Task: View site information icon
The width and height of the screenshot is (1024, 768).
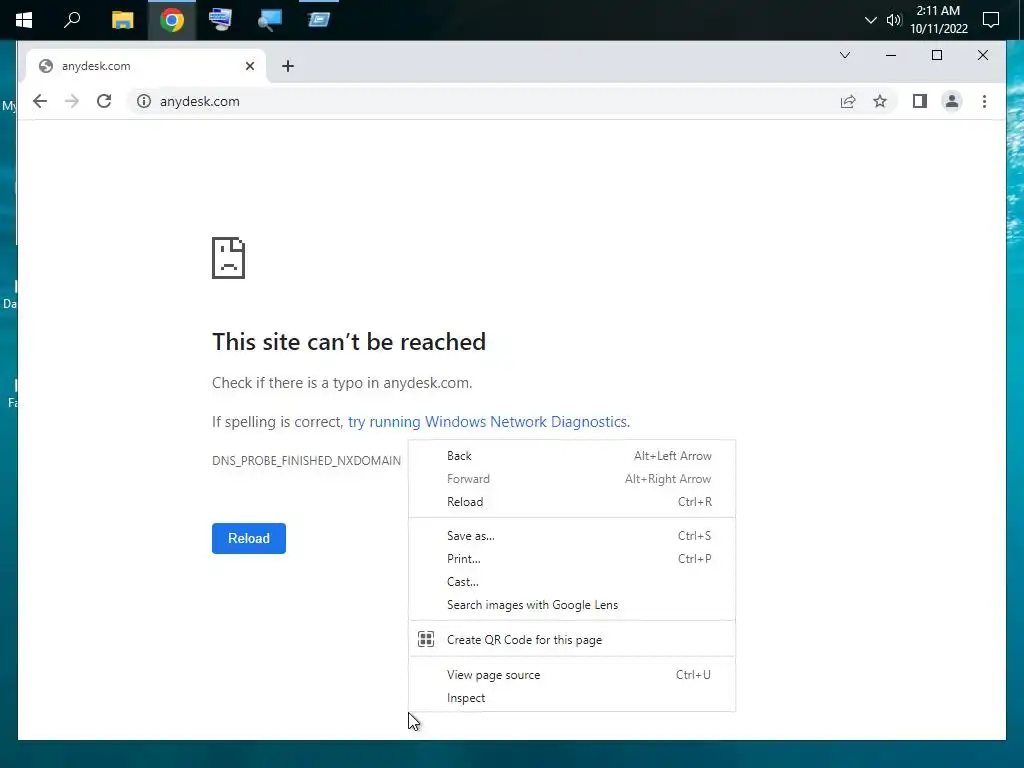Action: 144,101
